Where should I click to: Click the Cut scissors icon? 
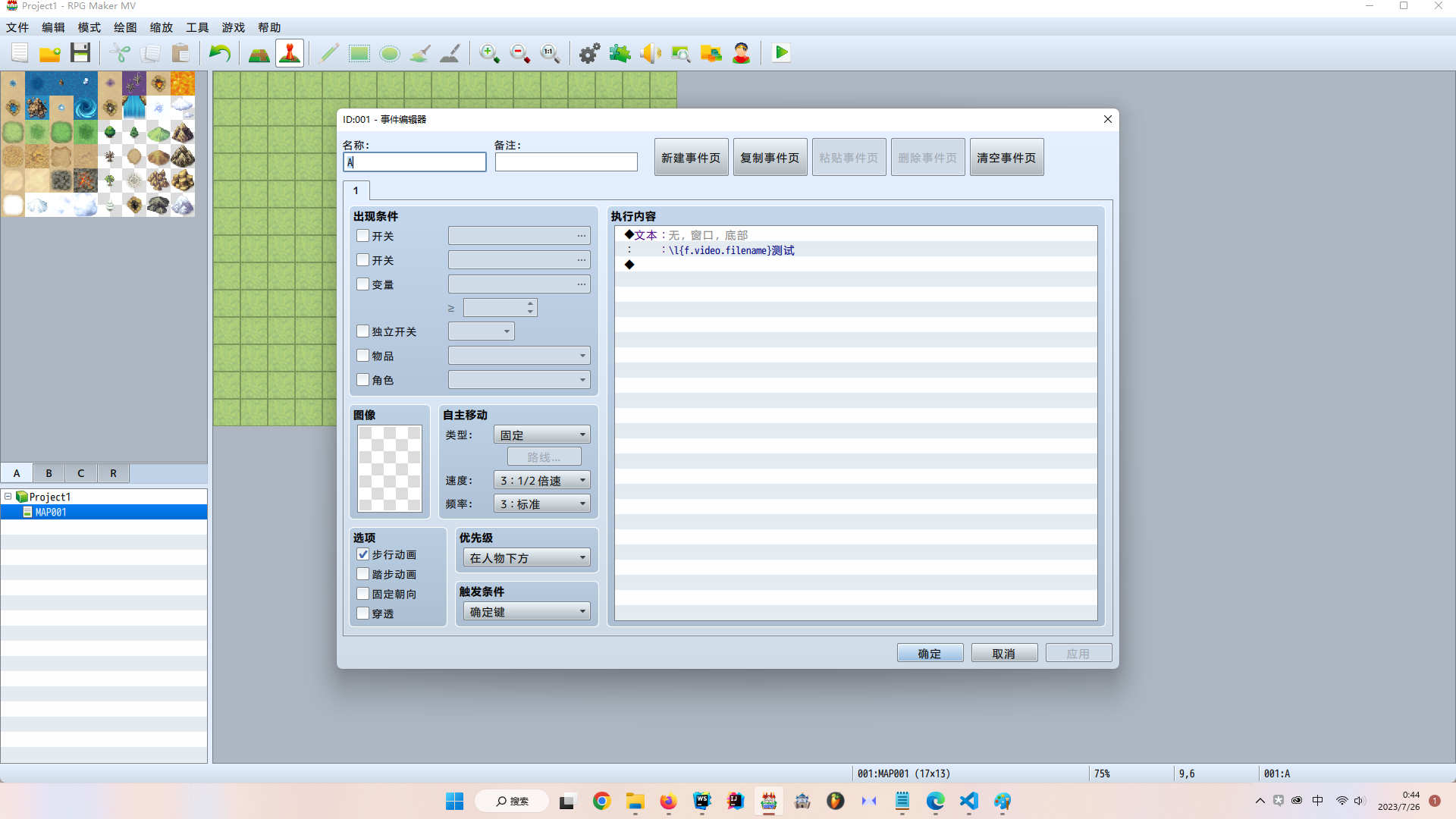(120, 53)
